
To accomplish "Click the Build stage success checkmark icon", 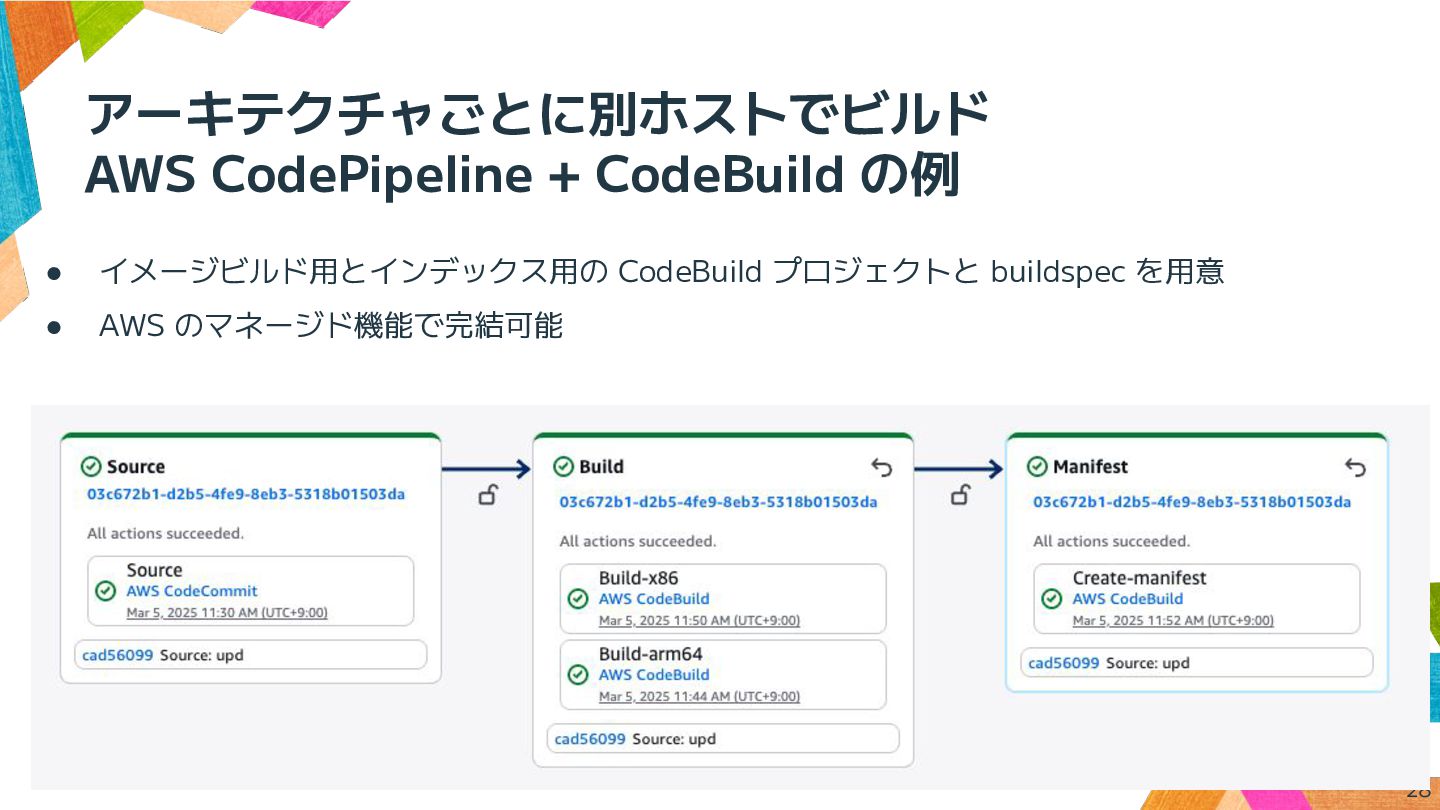I will pyautogui.click(x=563, y=467).
